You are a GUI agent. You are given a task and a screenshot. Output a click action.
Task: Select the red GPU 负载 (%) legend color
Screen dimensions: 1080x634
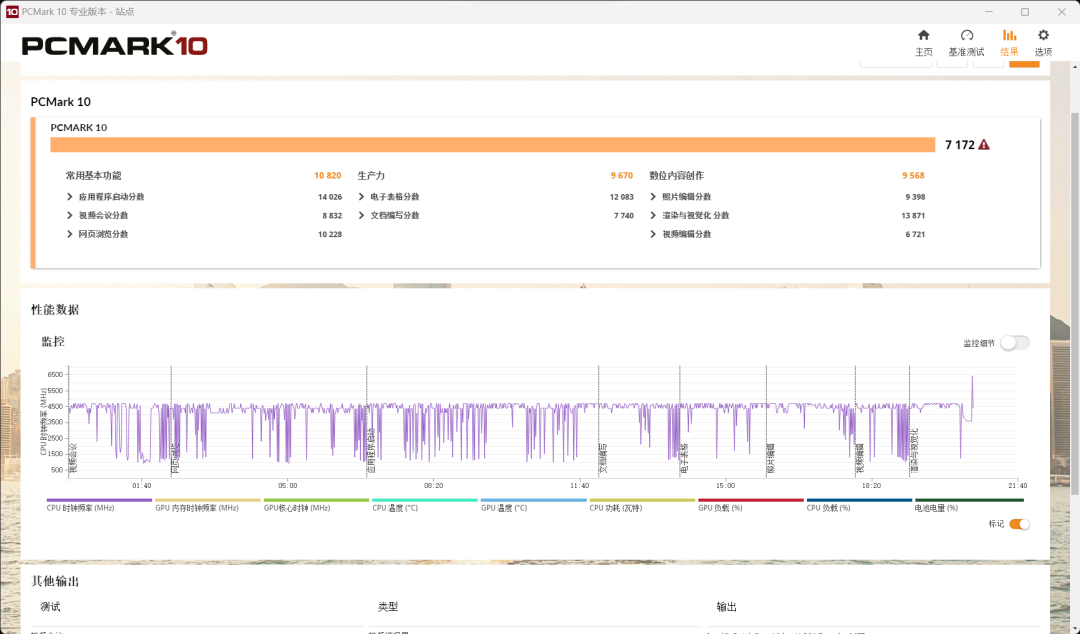click(751, 500)
